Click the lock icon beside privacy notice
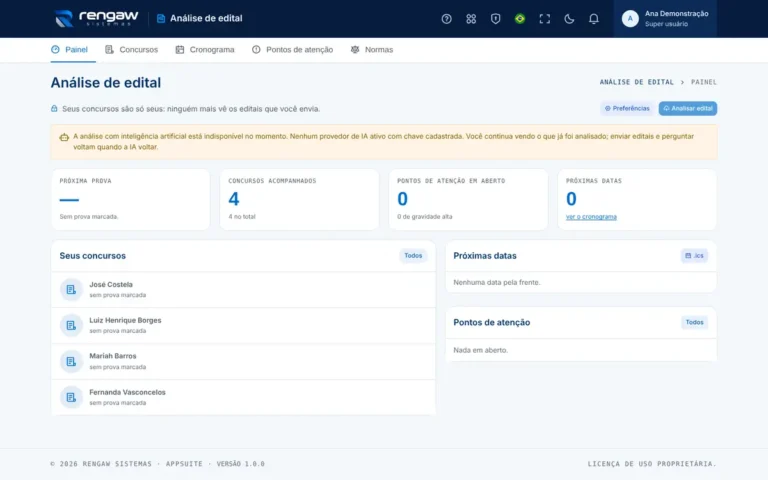The height and width of the screenshot is (480, 768). click(54, 109)
